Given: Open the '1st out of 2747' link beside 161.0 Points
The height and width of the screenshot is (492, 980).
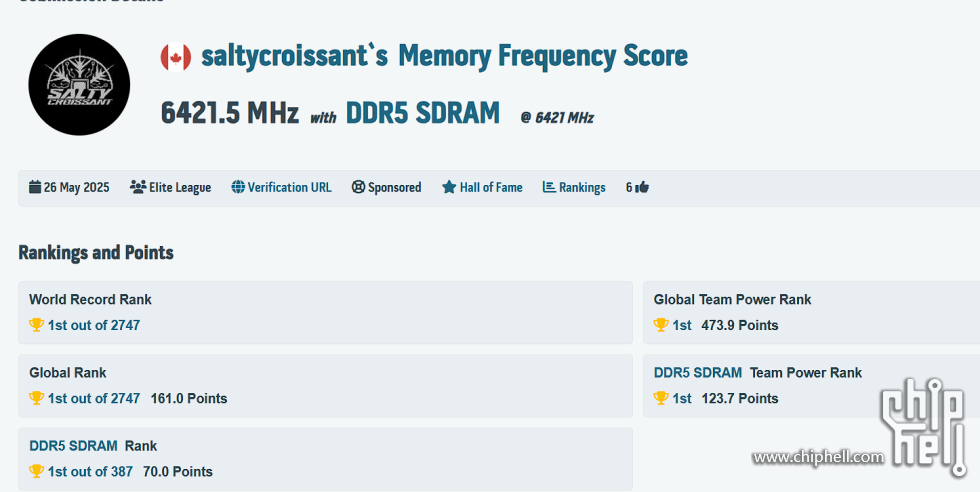Looking at the screenshot, I should tap(94, 398).
